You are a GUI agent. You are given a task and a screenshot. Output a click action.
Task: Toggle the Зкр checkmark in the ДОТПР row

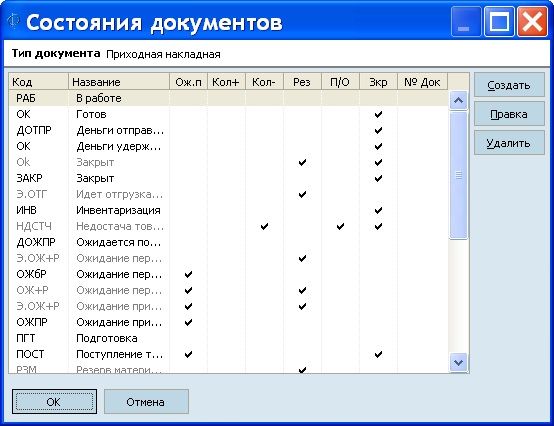pos(378,130)
